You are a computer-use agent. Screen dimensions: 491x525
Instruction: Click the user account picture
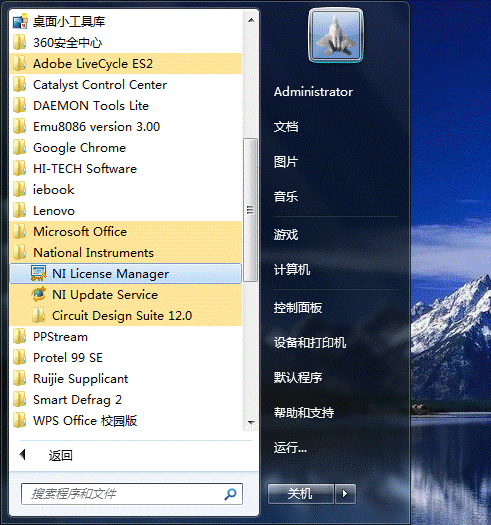(x=336, y=35)
